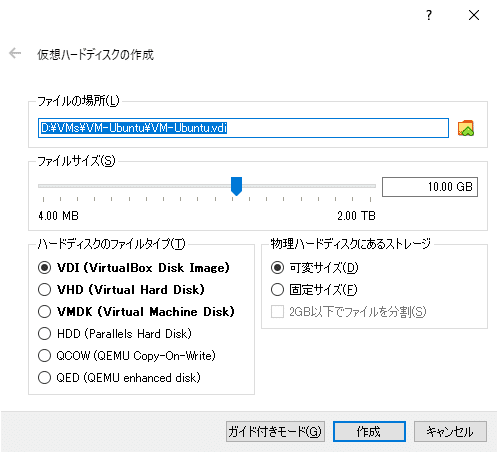This screenshot has width=498, height=453.
Task: Click the 作成 button
Action: pos(369,432)
